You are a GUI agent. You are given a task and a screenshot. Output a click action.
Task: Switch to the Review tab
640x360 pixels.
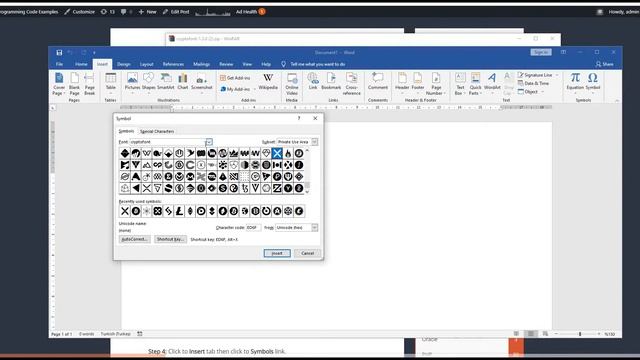[x=226, y=64]
